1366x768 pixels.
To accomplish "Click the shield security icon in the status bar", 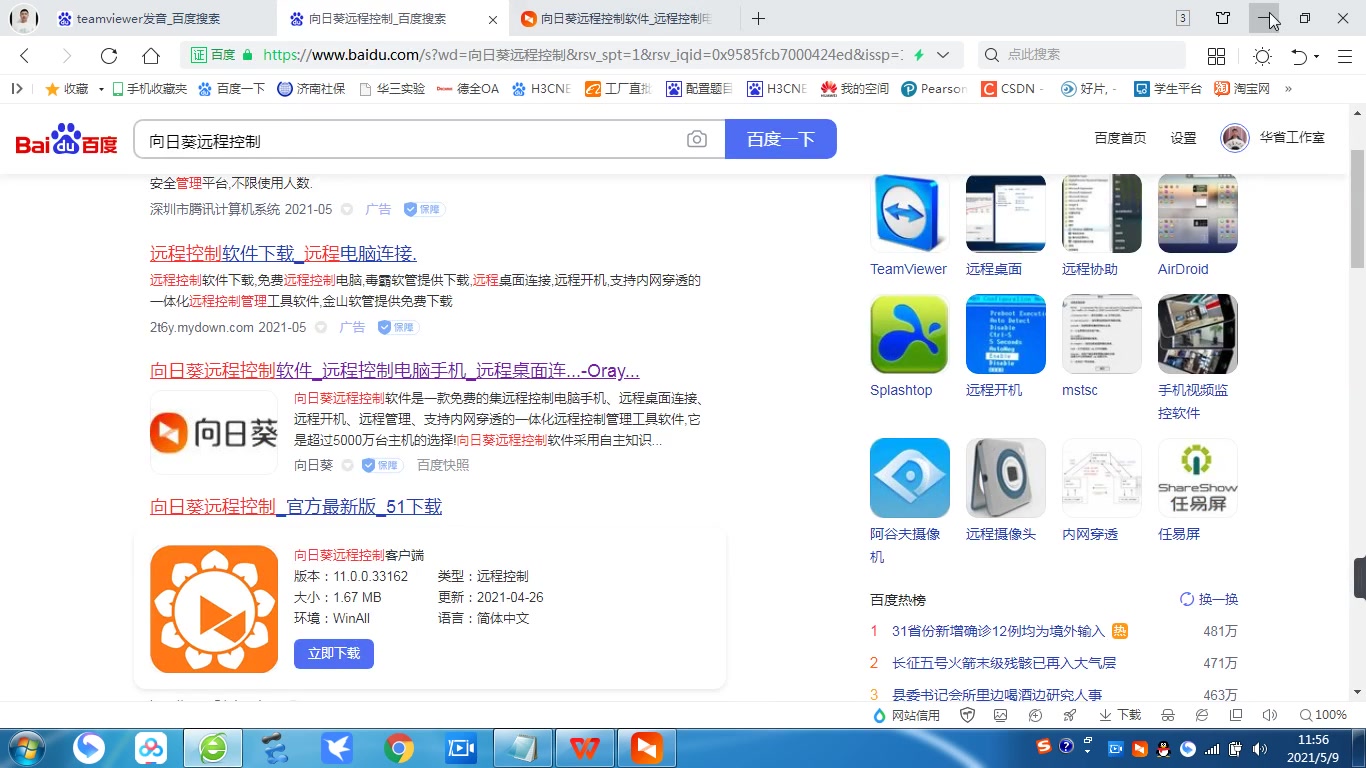I will (x=967, y=715).
